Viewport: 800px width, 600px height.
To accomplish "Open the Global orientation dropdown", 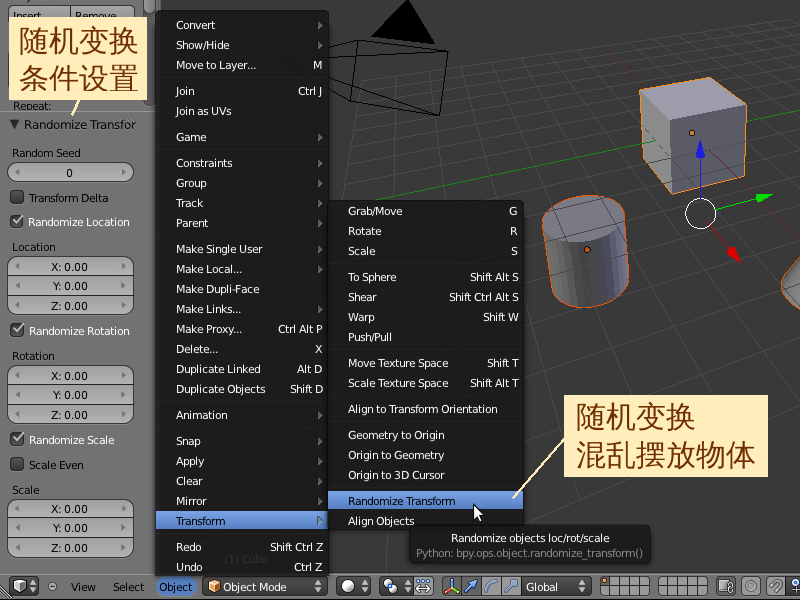I will pyautogui.click(x=557, y=586).
